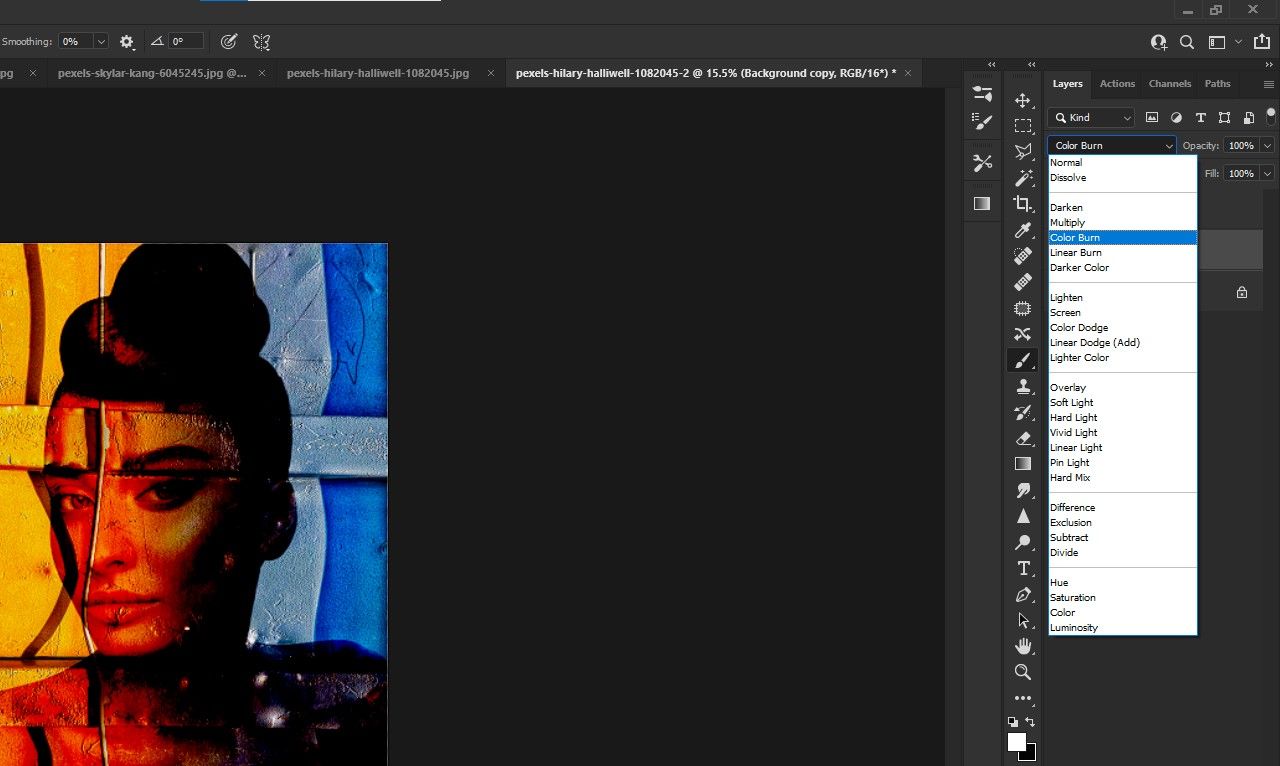
Task: Toggle smart object layer filter
Action: [1249, 118]
